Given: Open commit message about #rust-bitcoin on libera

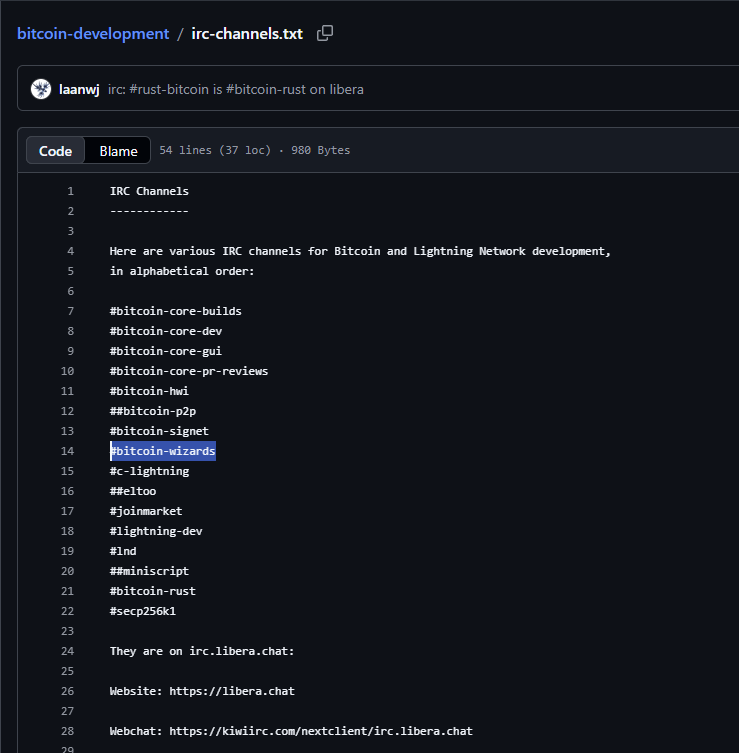Looking at the screenshot, I should coord(236,89).
